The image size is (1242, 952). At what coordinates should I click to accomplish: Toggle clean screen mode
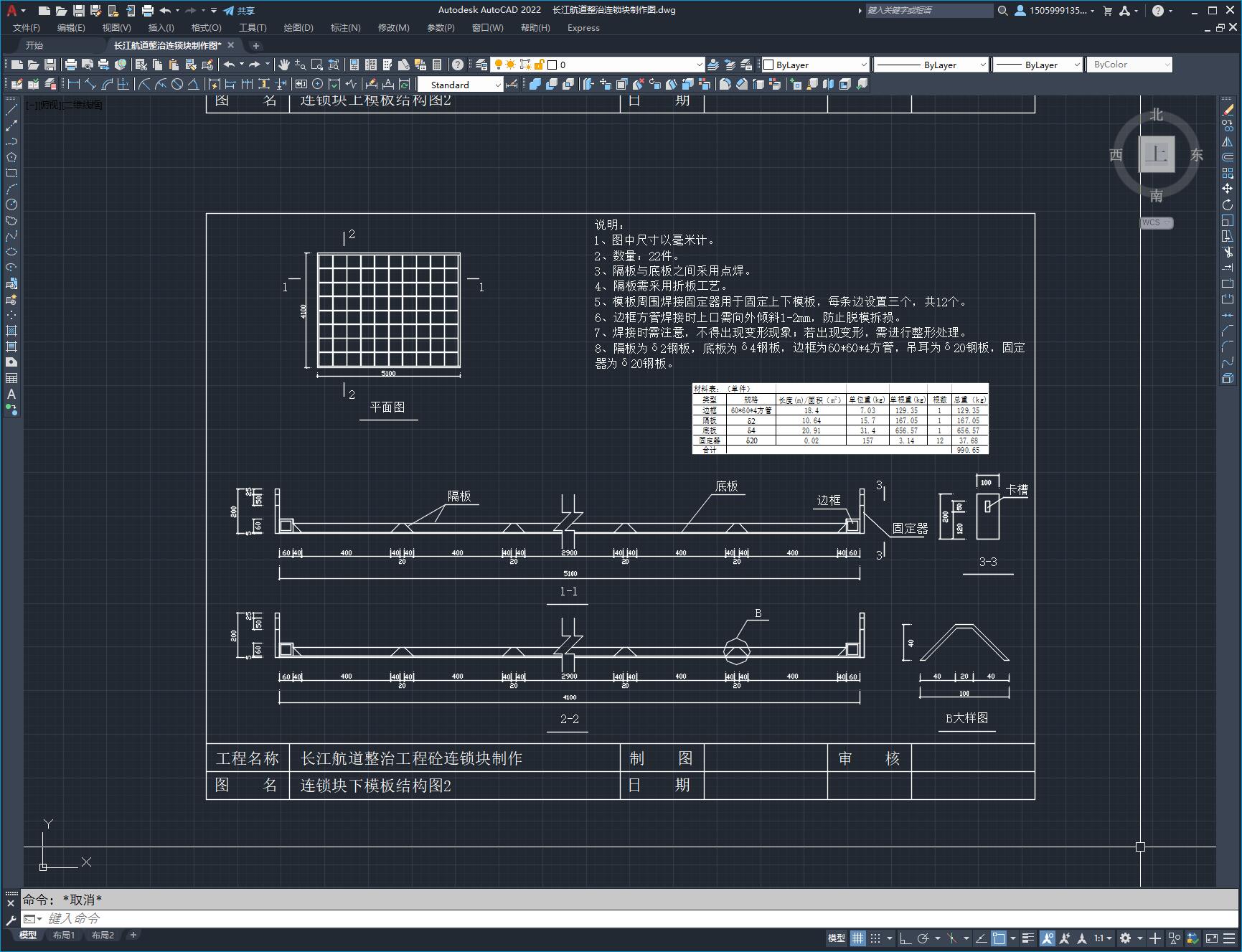pos(1212,938)
